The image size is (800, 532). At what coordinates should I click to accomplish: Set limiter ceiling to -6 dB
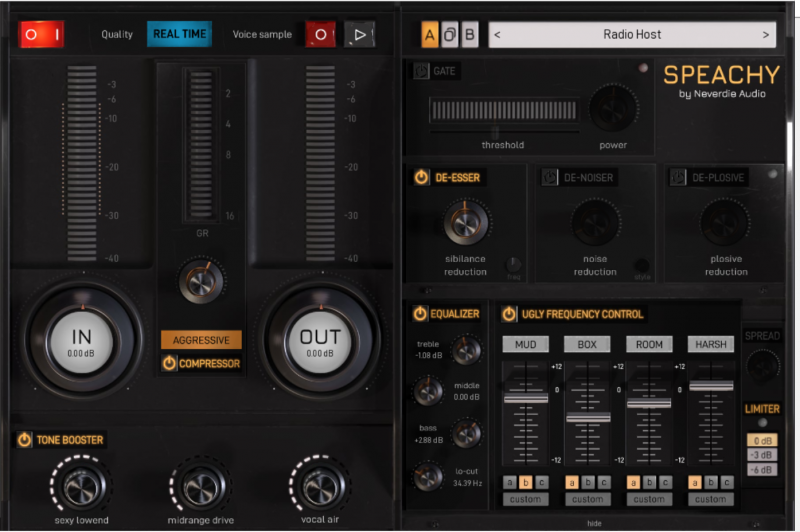point(762,469)
